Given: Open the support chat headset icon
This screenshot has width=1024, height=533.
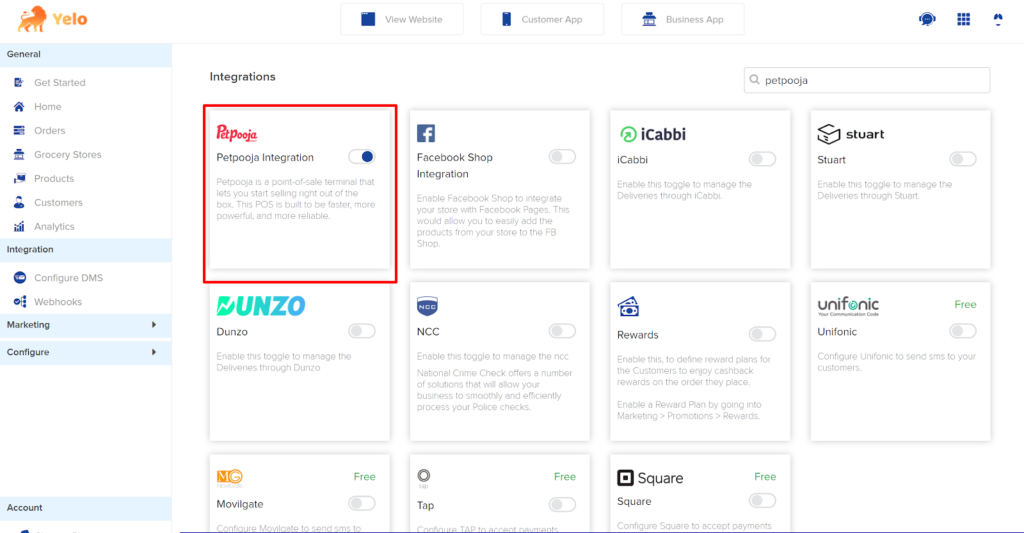Looking at the screenshot, I should (x=927, y=19).
